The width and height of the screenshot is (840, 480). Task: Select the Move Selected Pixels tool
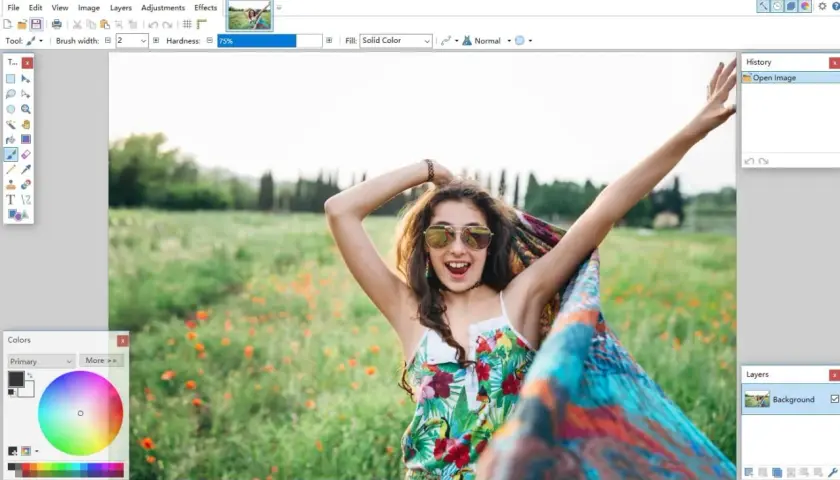pos(26,79)
